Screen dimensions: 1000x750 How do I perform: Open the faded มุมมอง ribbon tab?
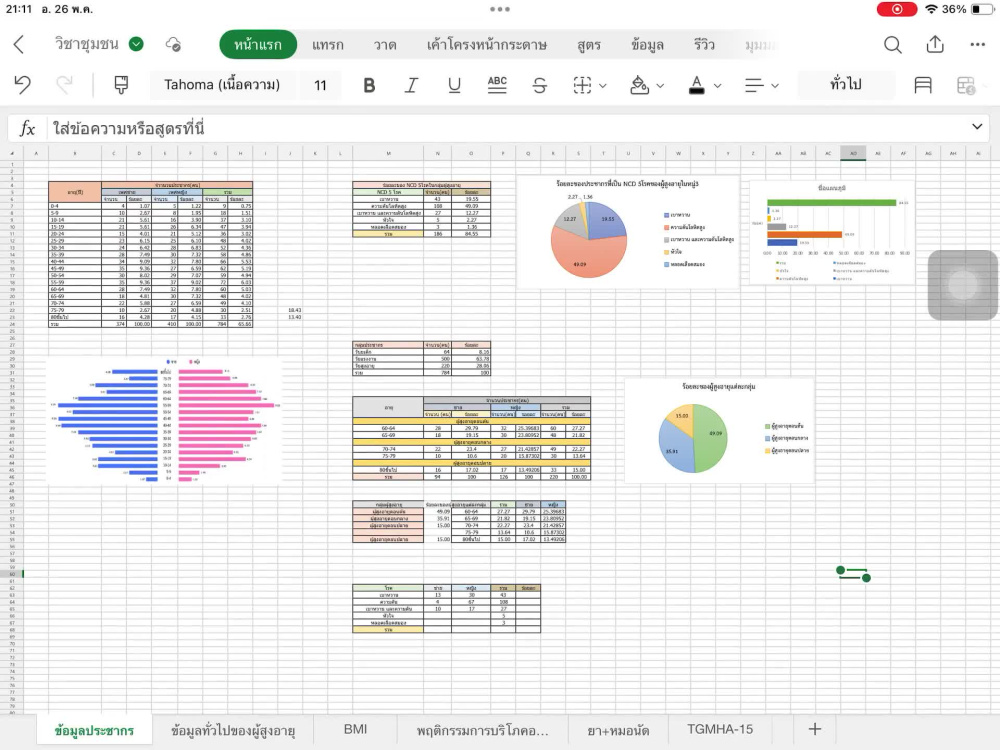click(x=761, y=45)
